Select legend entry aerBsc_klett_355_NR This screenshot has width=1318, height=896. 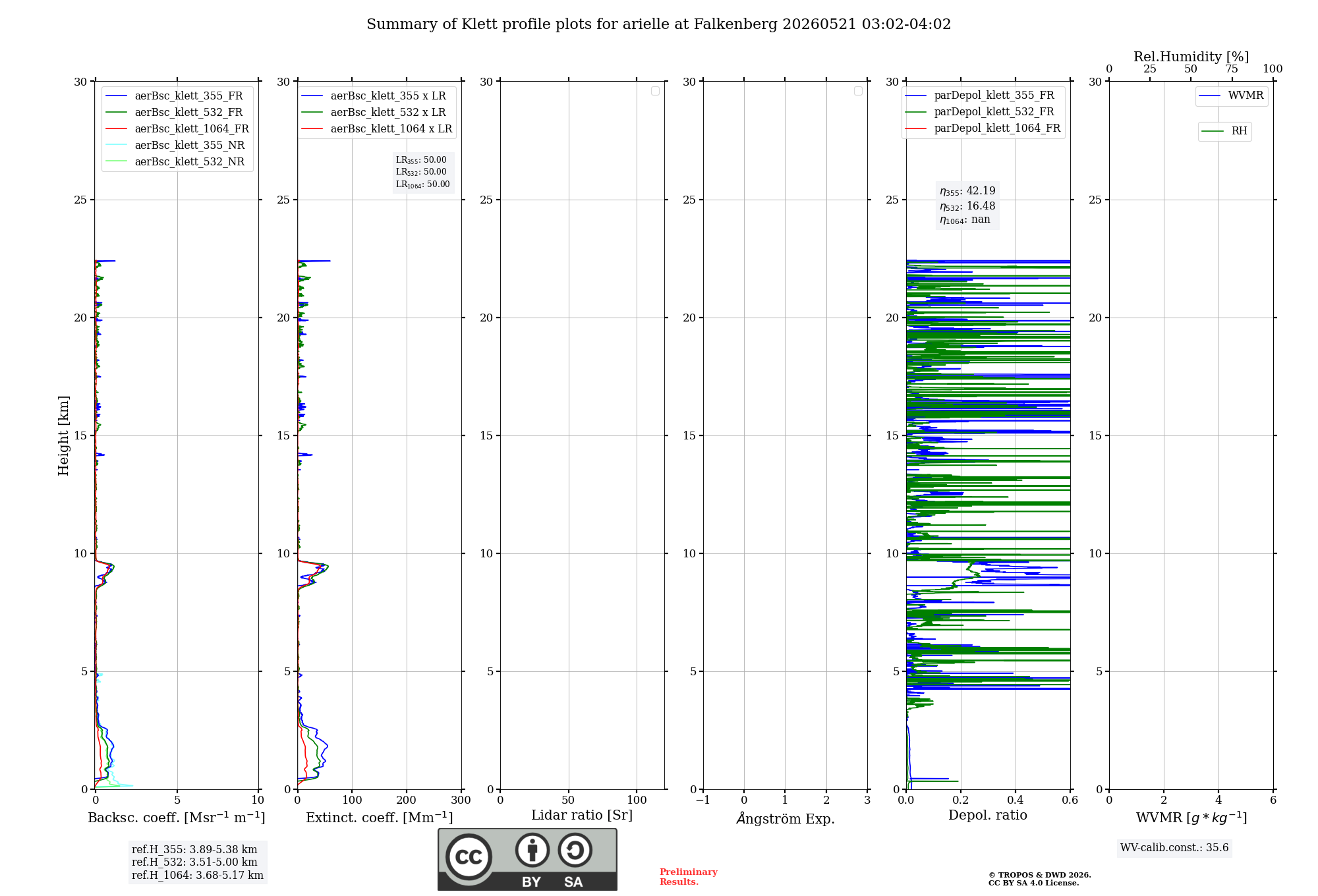pyautogui.click(x=177, y=145)
